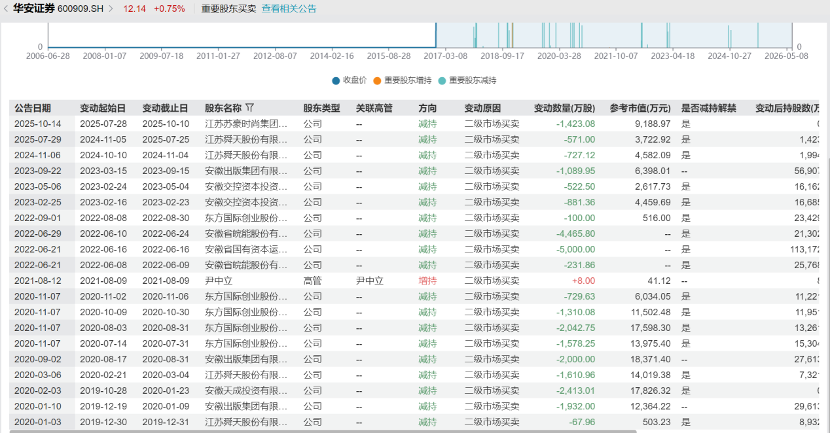830x434 pixels.
Task: Select the 2021-08-12 增持 table row
Action: [415, 281]
